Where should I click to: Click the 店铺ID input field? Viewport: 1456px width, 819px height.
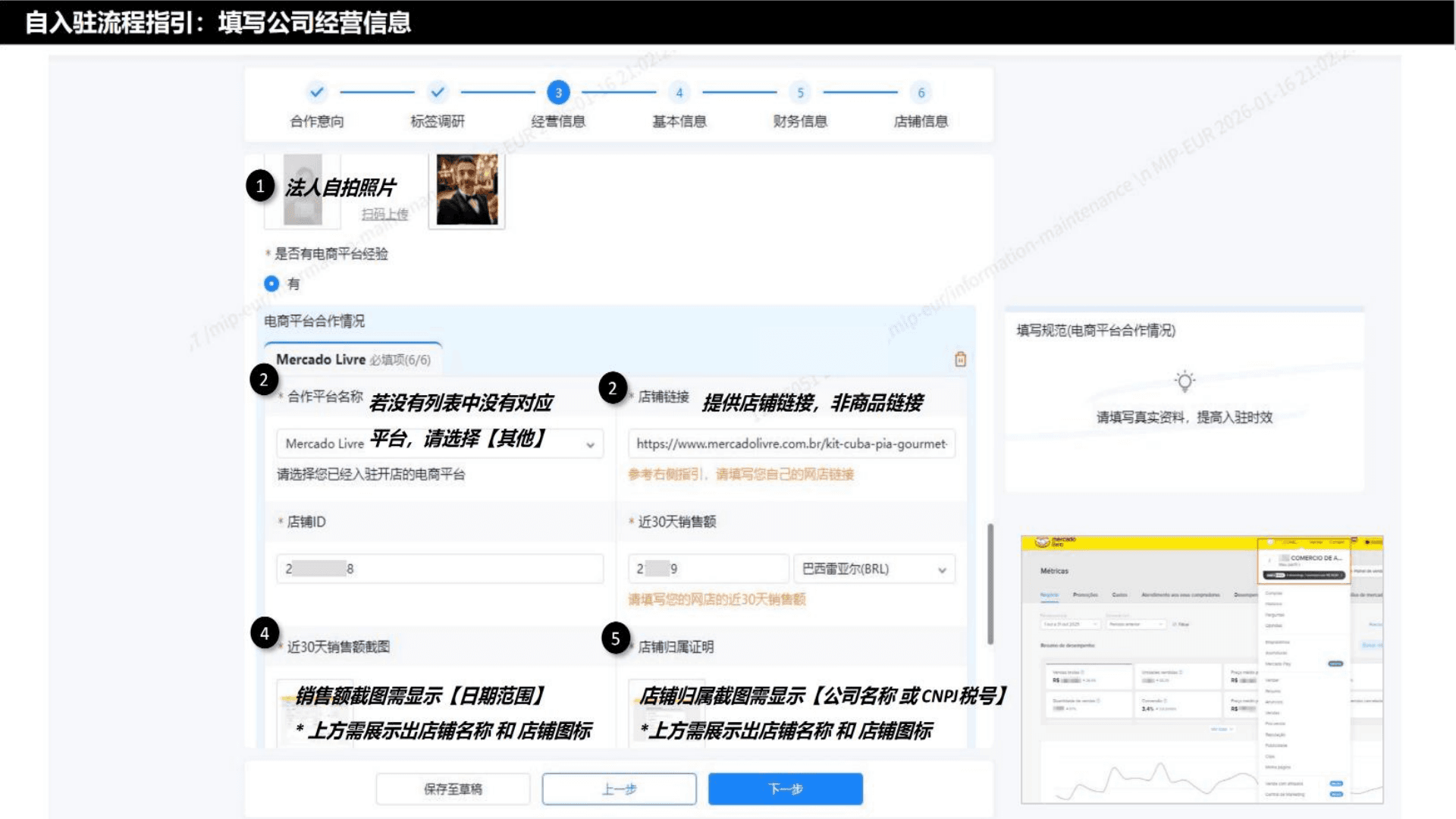tap(440, 569)
